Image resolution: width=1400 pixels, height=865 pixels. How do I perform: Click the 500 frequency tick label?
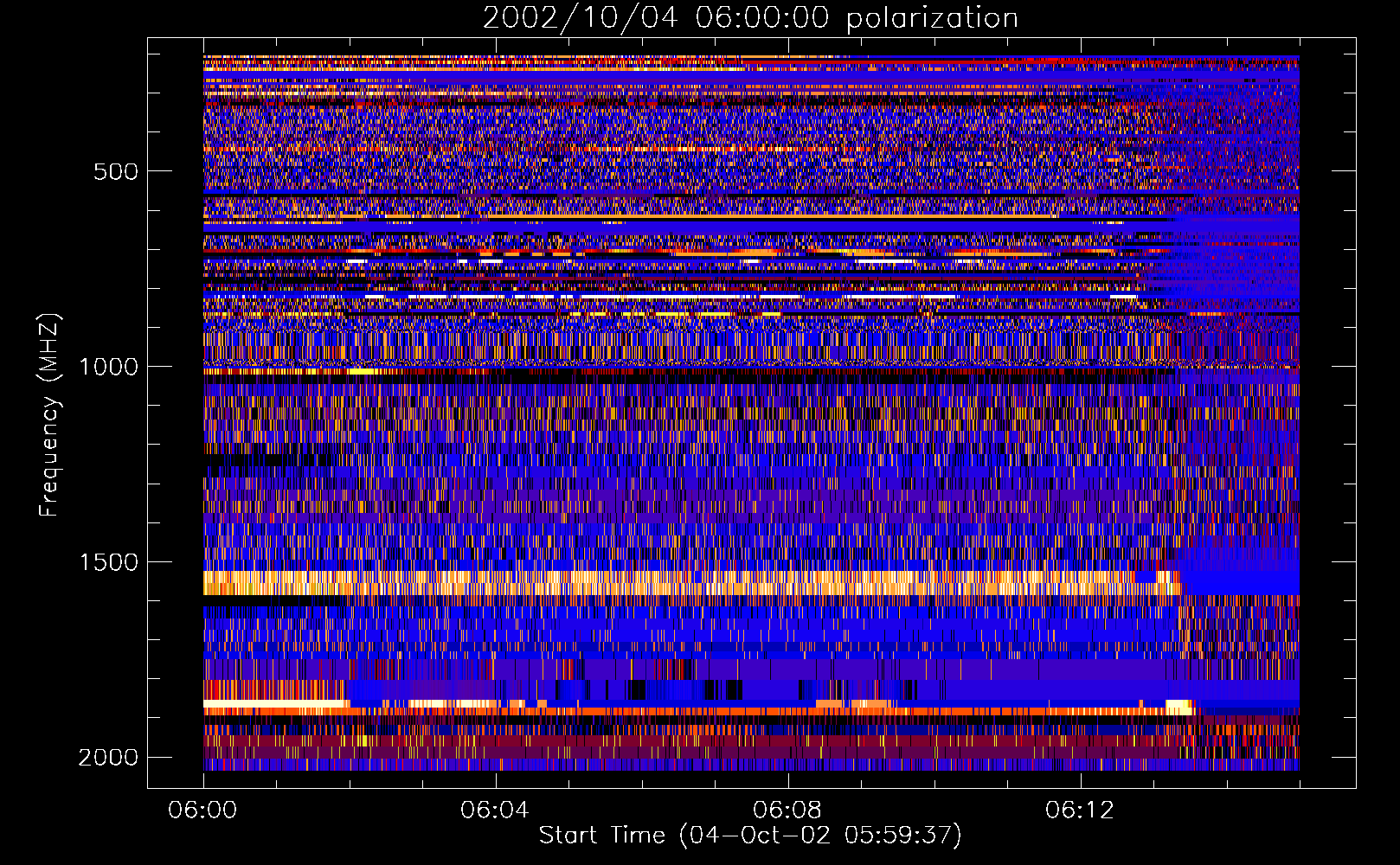coord(116,171)
